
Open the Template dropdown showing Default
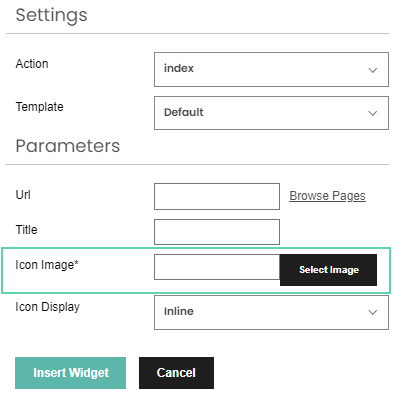pyautogui.click(x=271, y=113)
